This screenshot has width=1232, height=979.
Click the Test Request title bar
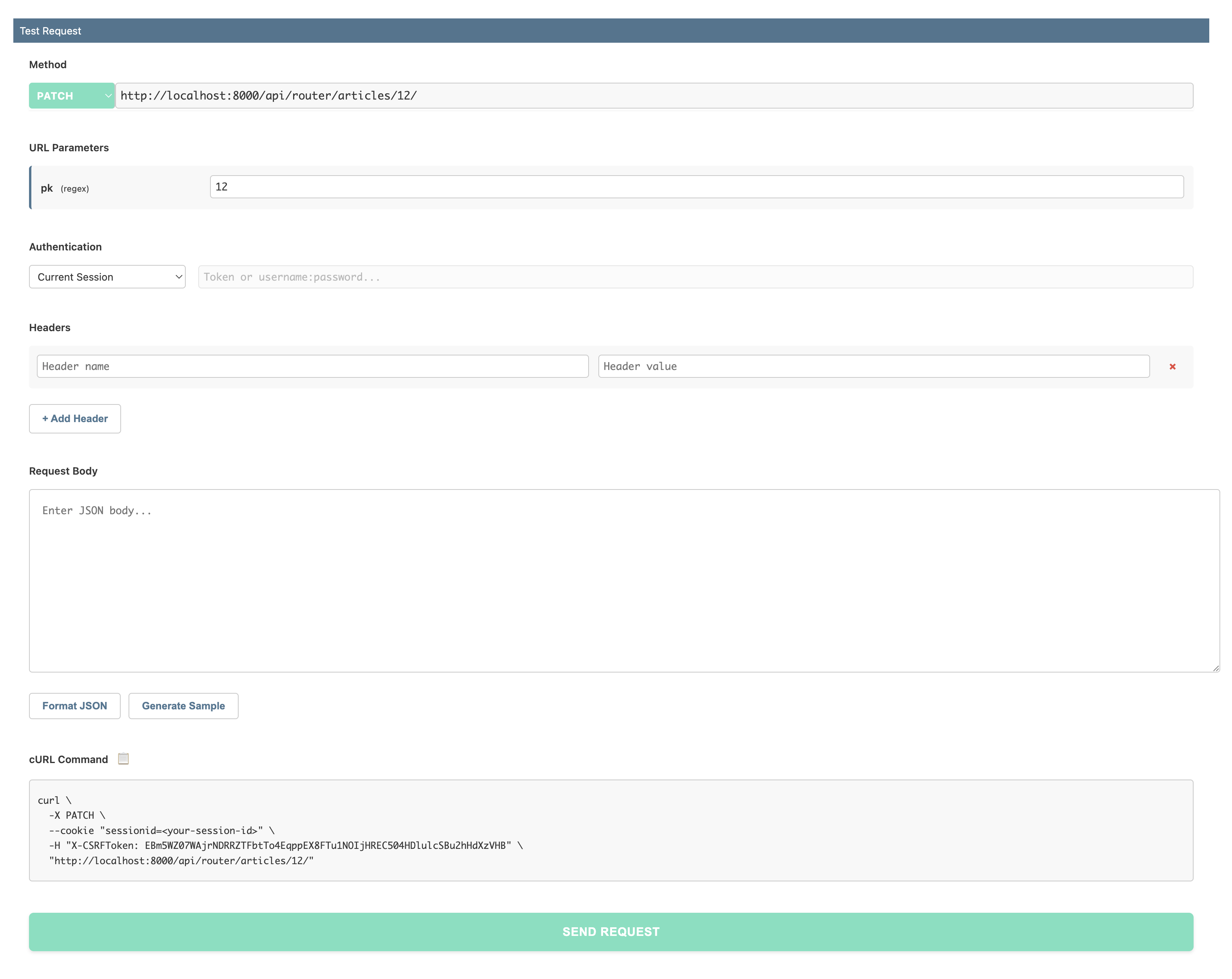point(611,31)
